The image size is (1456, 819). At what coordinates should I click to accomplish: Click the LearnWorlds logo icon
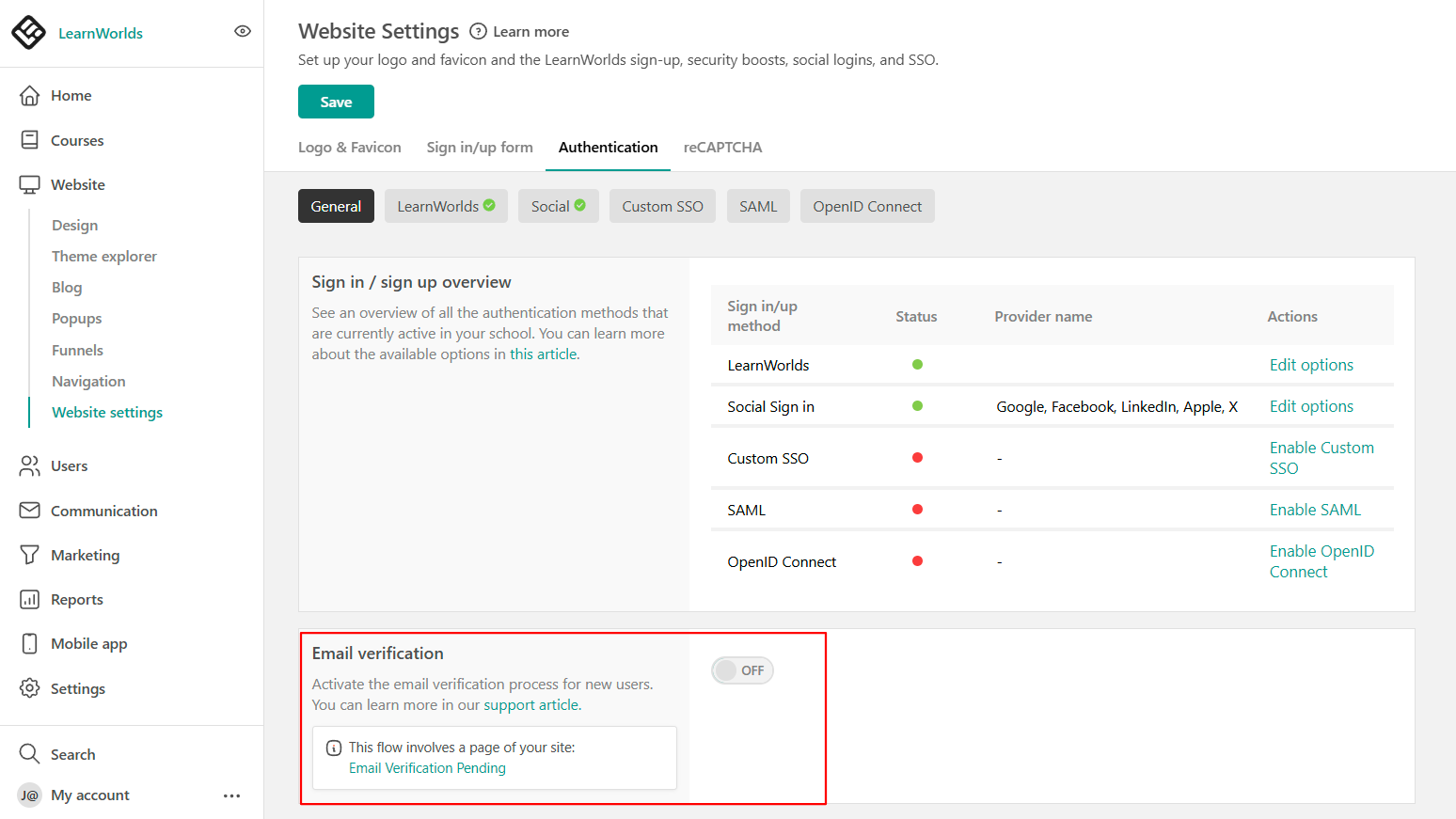[28, 32]
